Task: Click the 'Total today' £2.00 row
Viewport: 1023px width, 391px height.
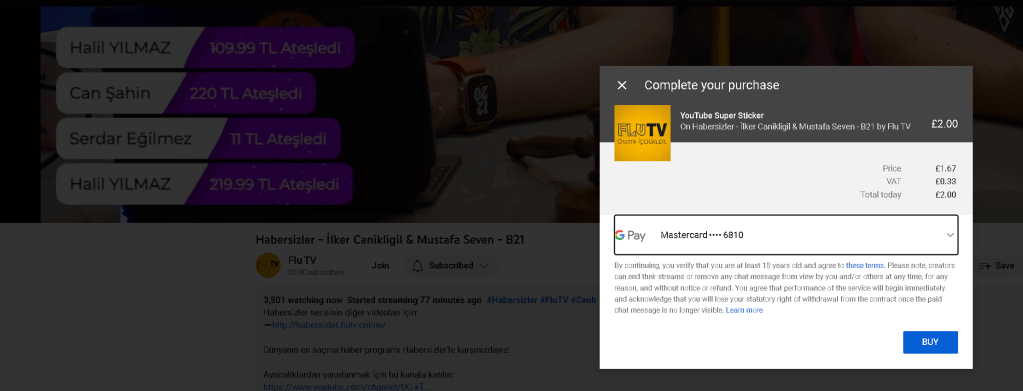Action: pyautogui.click(x=908, y=195)
